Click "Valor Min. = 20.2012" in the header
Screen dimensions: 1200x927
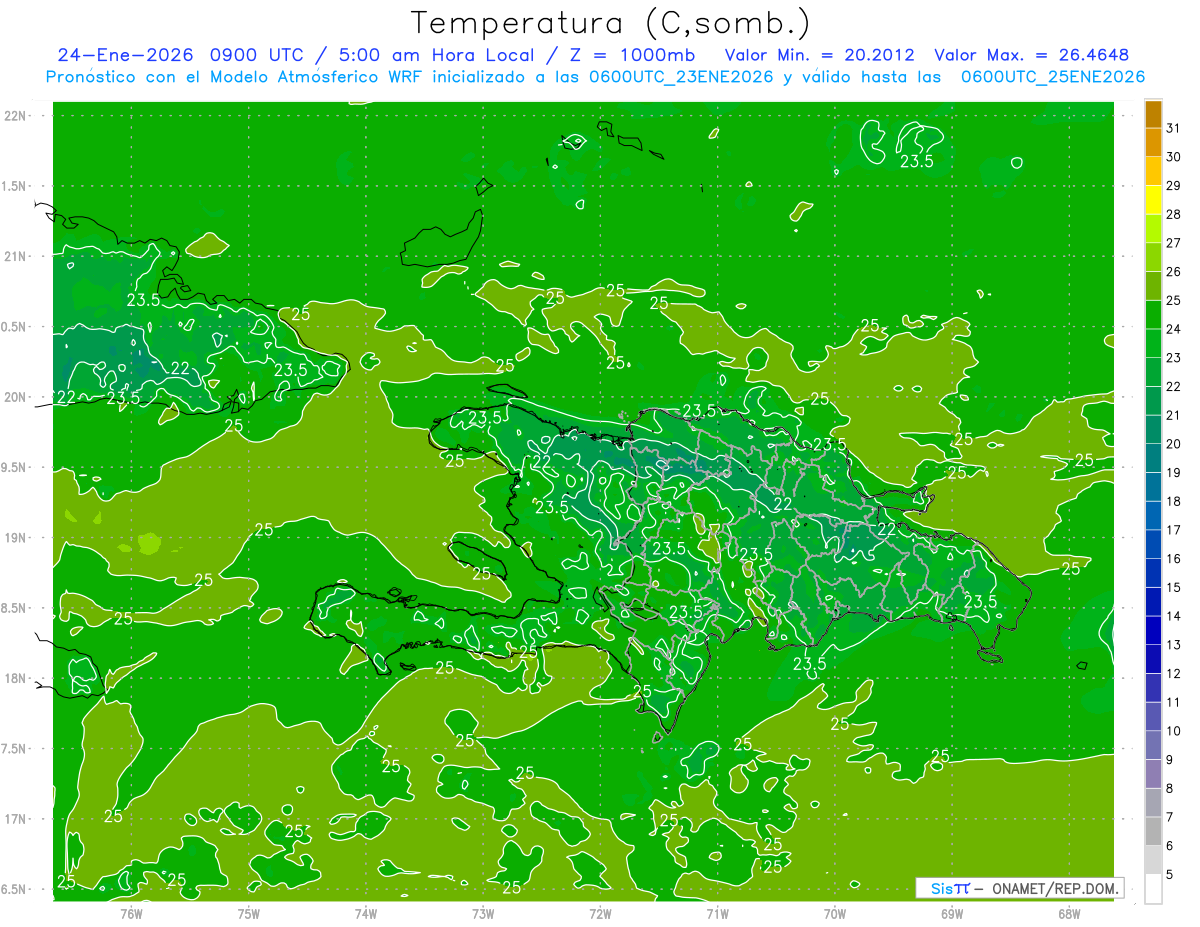819,55
